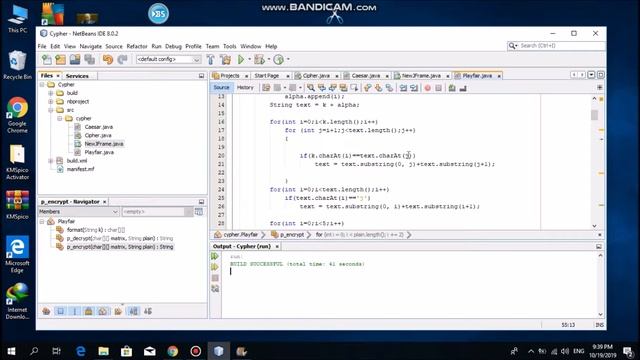Click the Save All toolbar icon
The image size is (640, 360).
click(x=89, y=60)
